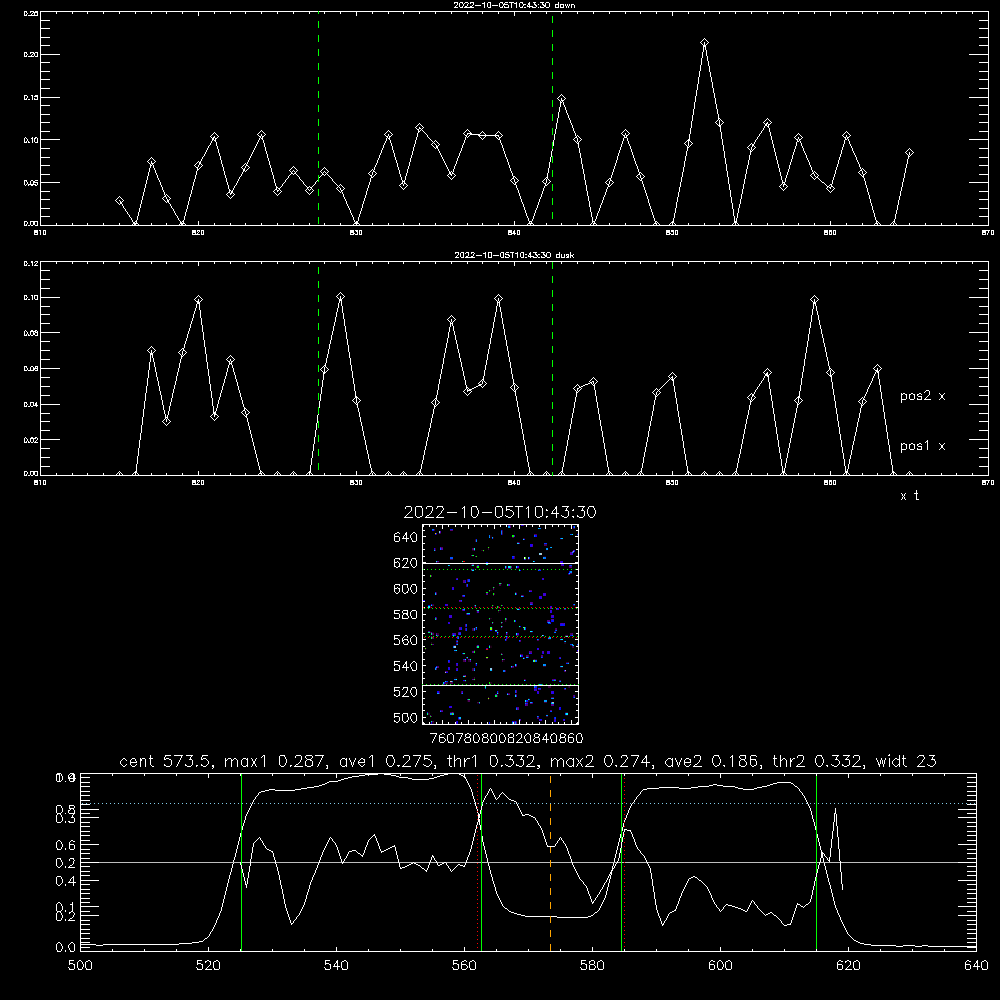Click y-axis label 620 beside detector image
This screenshot has width=1000, height=1000.
point(406,563)
